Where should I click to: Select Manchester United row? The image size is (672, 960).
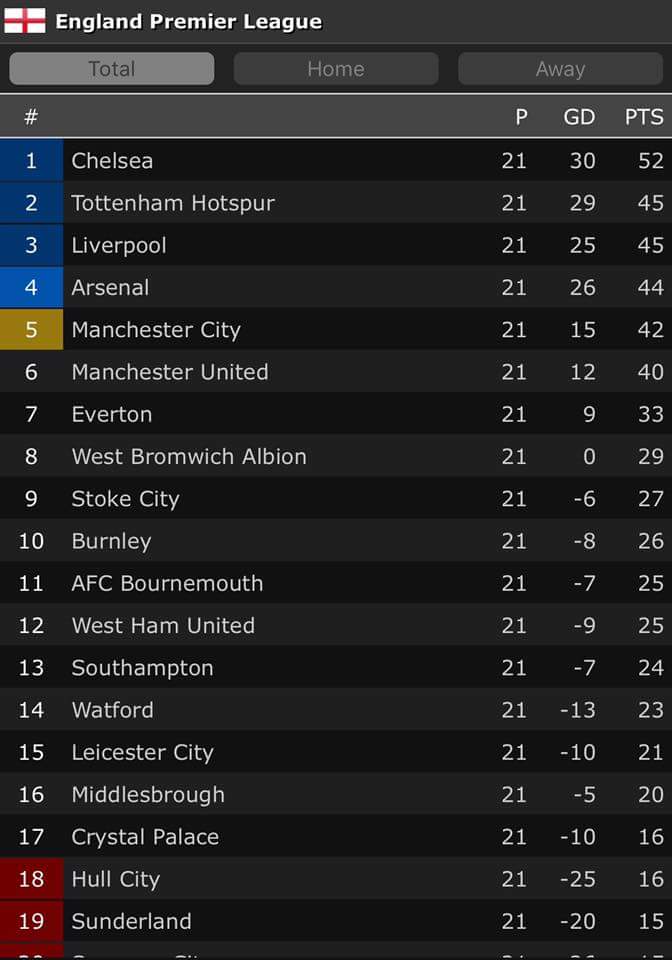click(170, 372)
